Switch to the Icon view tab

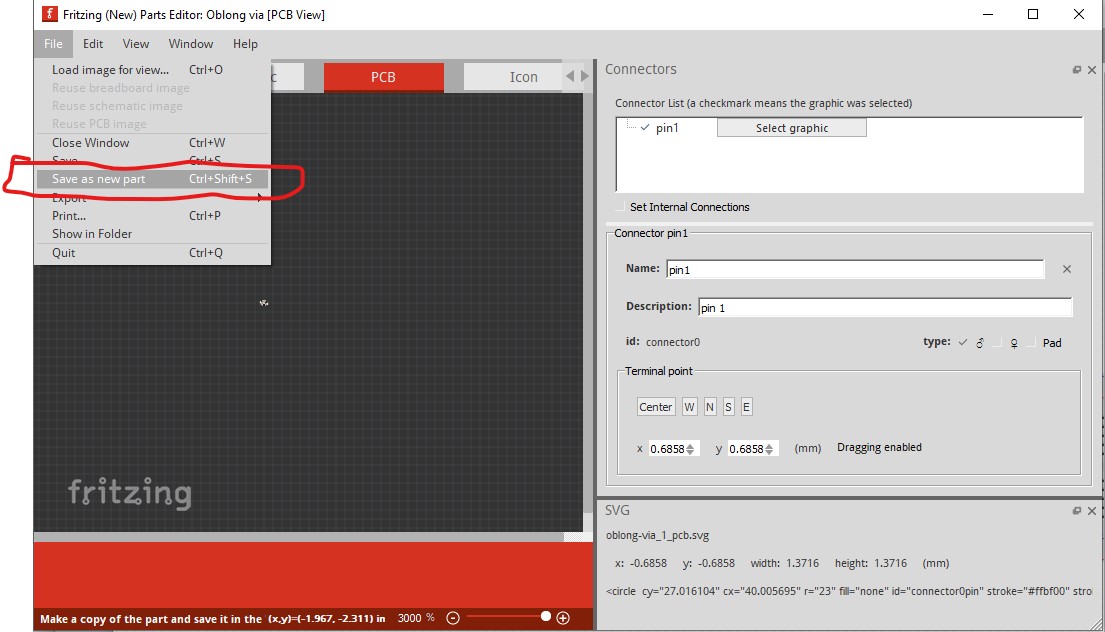pos(513,77)
